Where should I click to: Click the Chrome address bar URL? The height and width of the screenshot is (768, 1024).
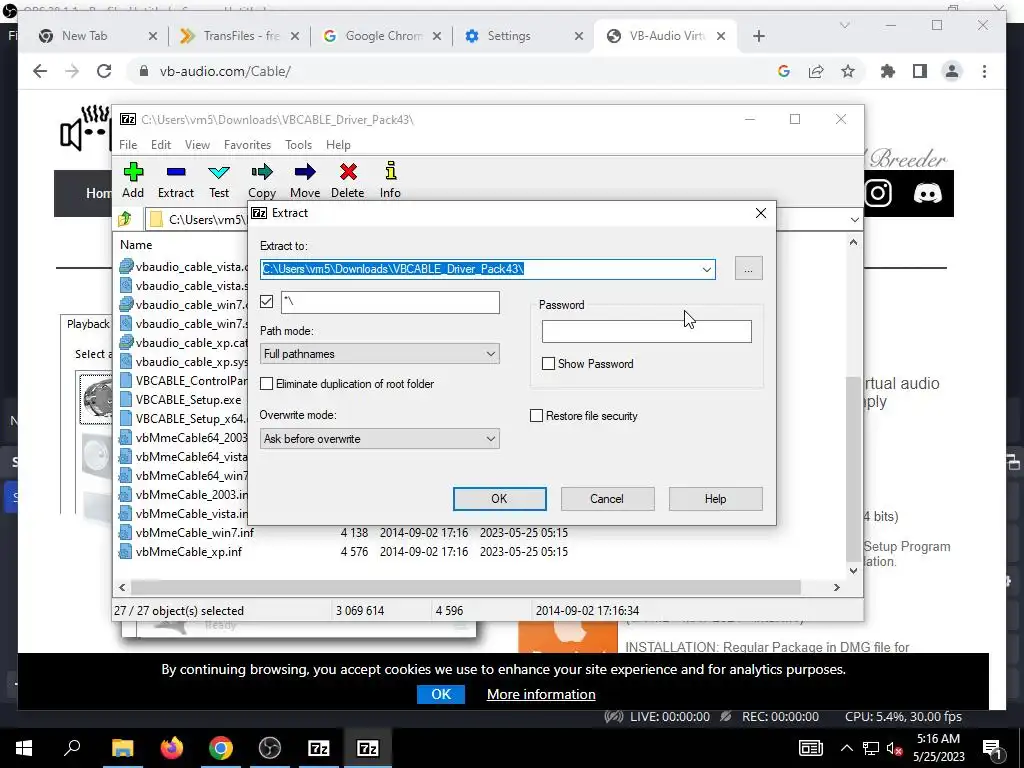tap(225, 71)
